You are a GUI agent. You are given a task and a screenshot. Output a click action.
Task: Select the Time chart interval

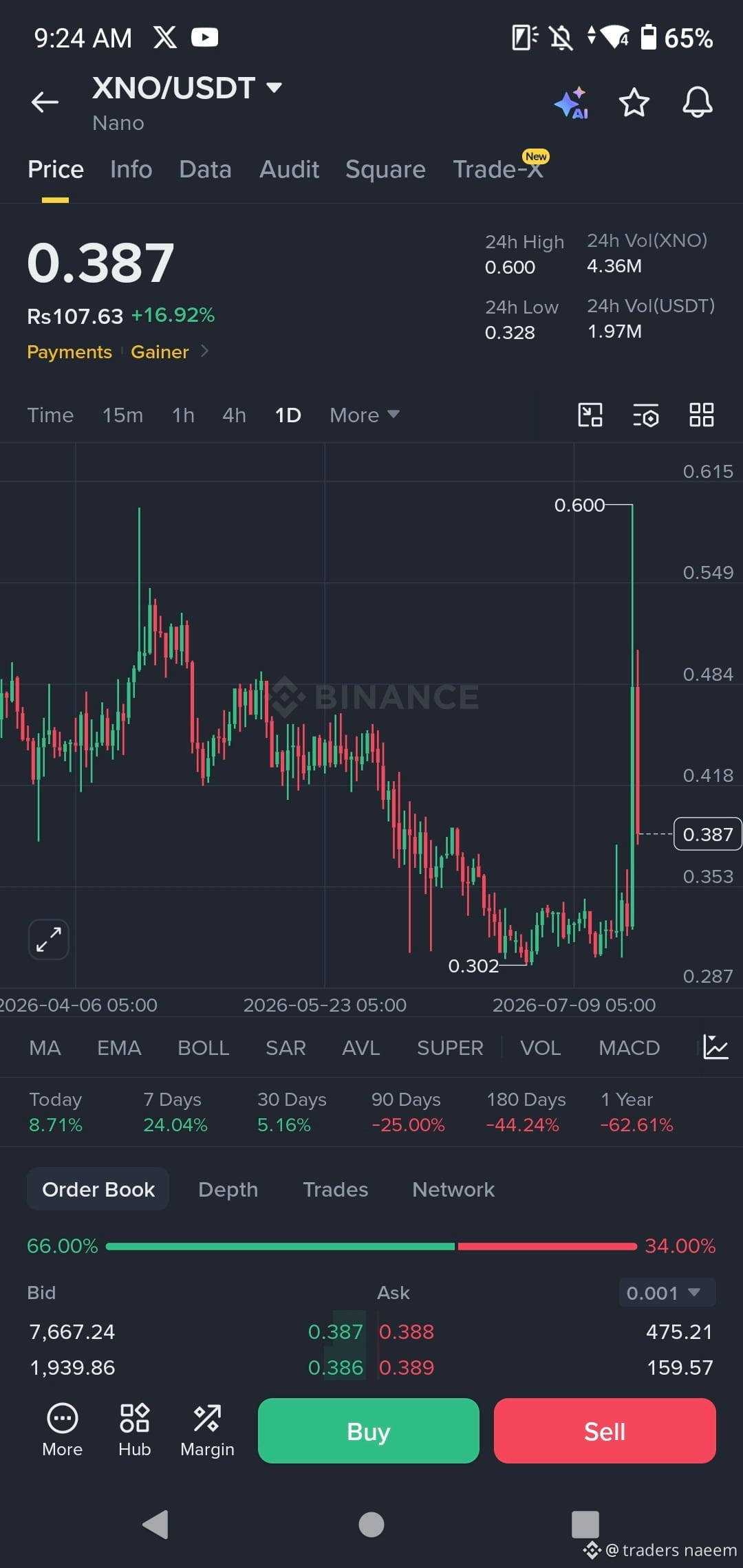pyautogui.click(x=50, y=415)
